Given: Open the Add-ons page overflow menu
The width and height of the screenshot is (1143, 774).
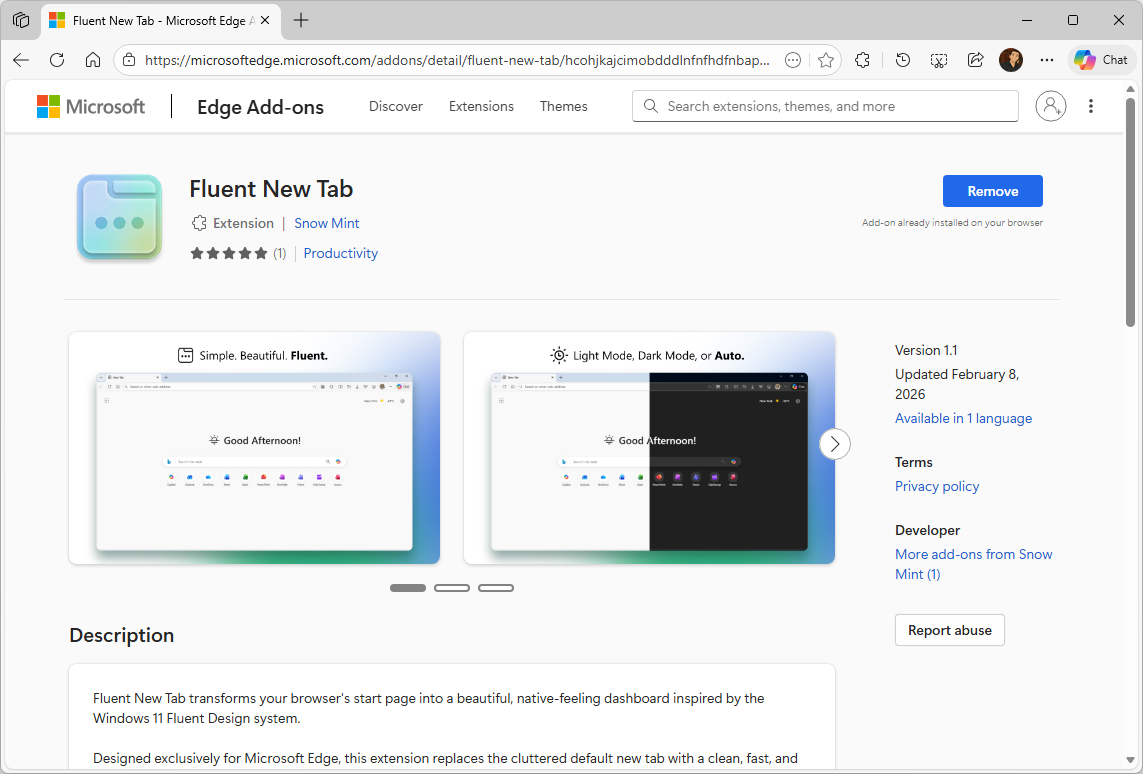Looking at the screenshot, I should [x=1091, y=106].
